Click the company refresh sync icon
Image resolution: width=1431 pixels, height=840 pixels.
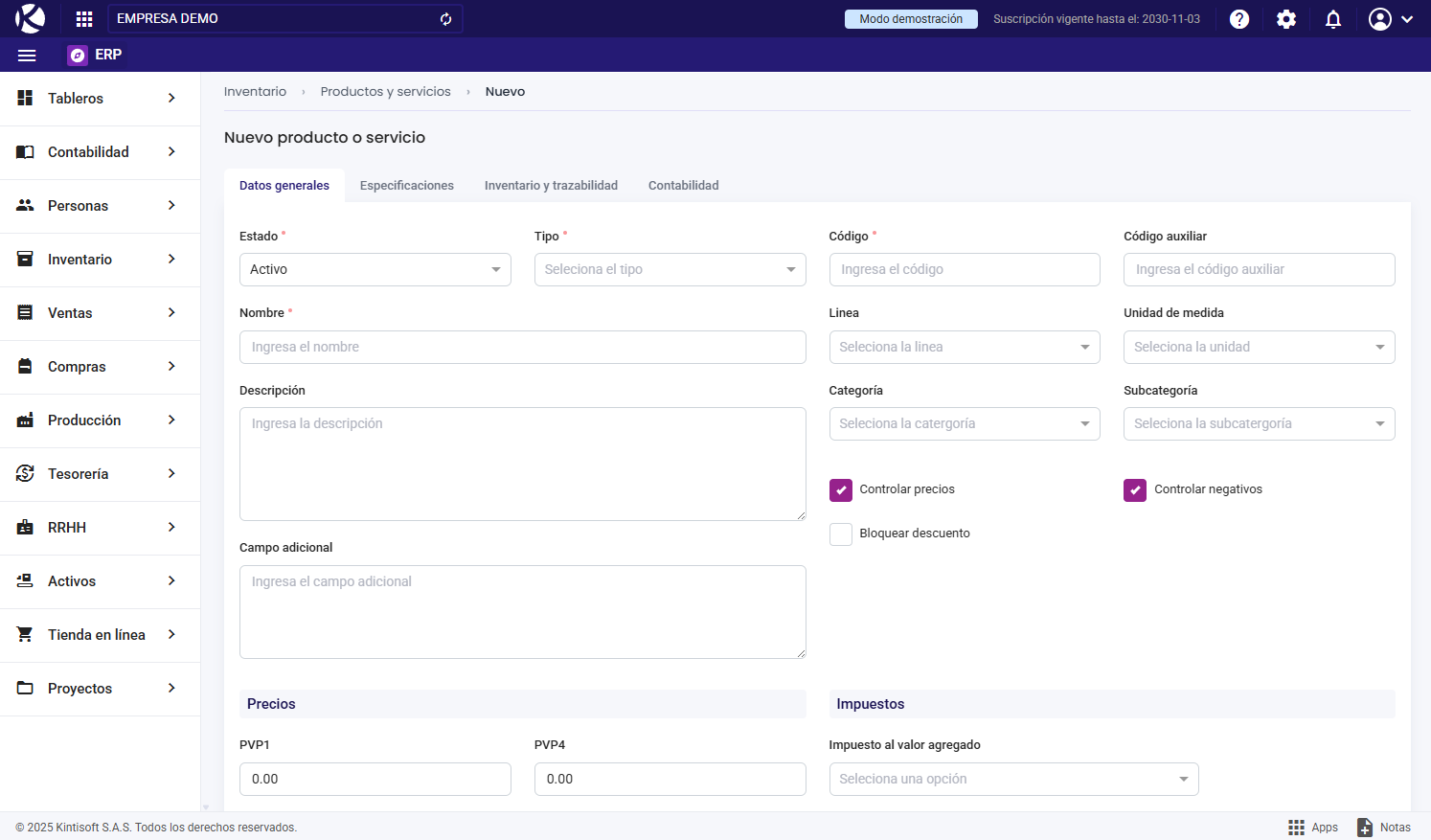point(445,19)
